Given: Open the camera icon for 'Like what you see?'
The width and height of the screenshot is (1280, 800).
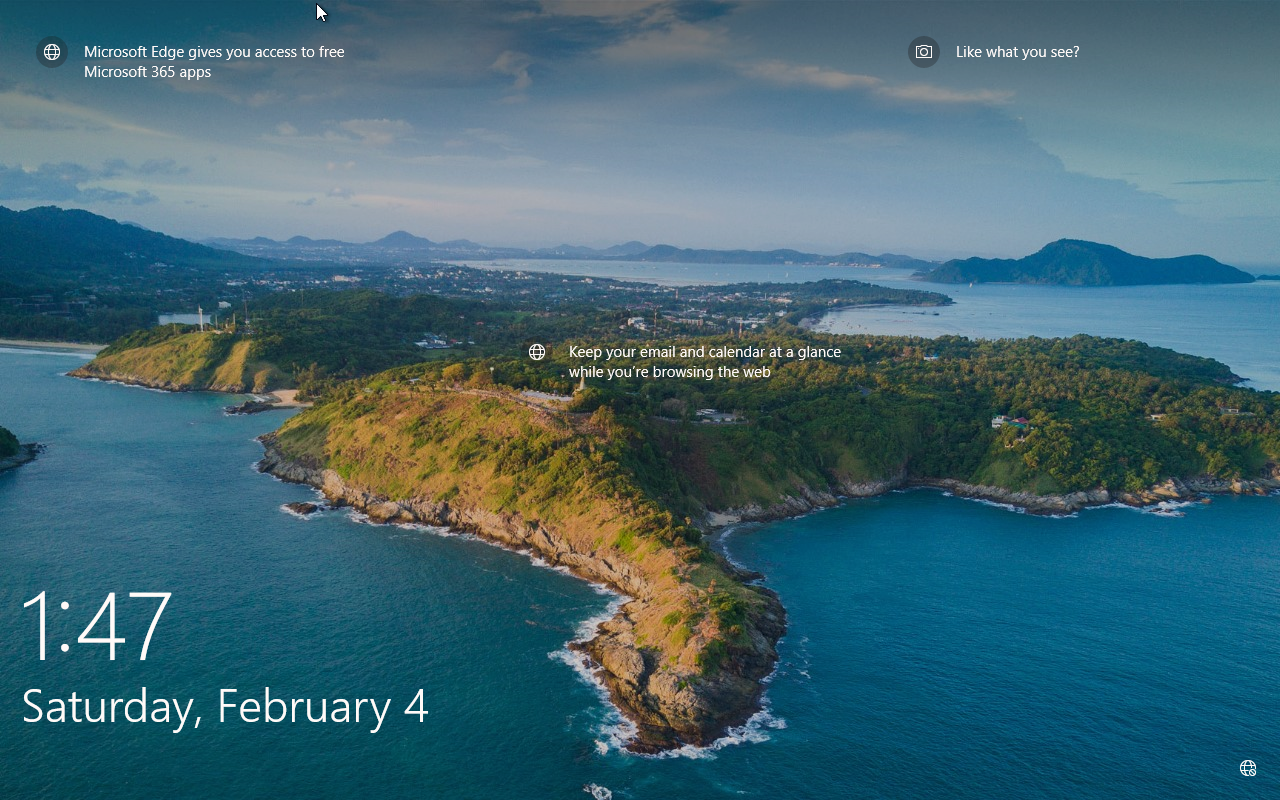Looking at the screenshot, I should tap(924, 52).
